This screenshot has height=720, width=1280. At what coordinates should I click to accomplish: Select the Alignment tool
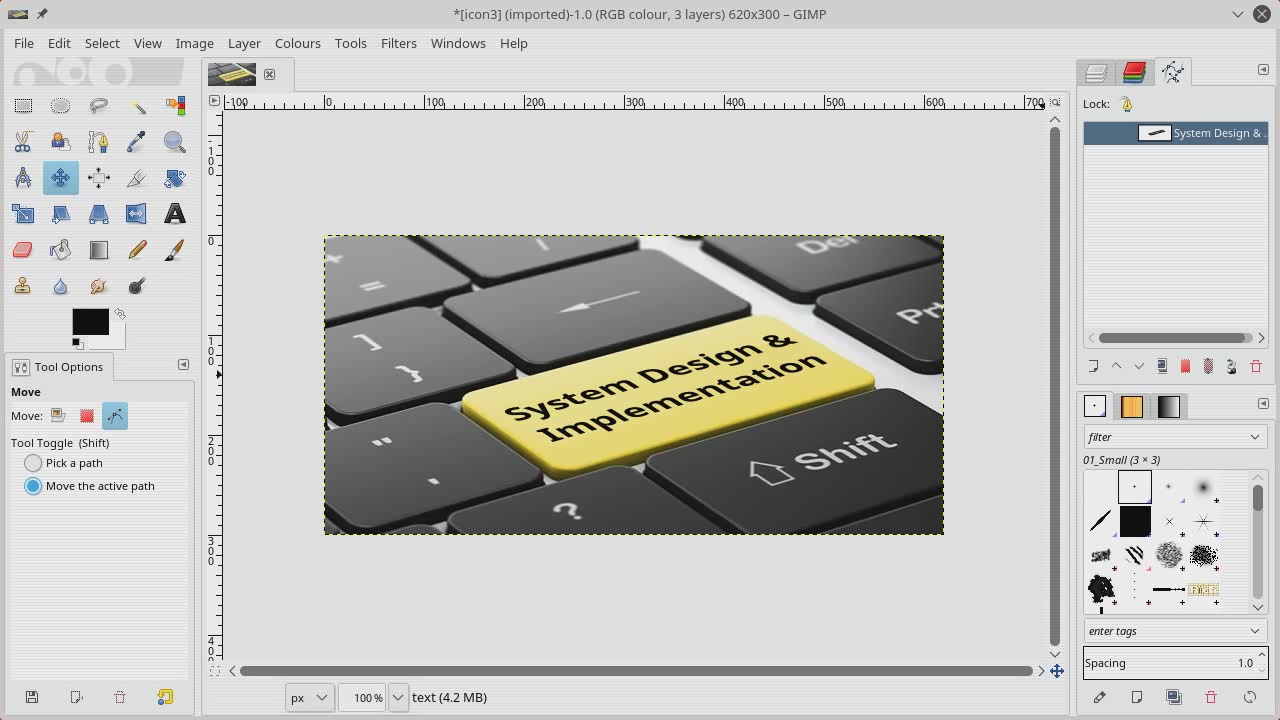point(98,178)
